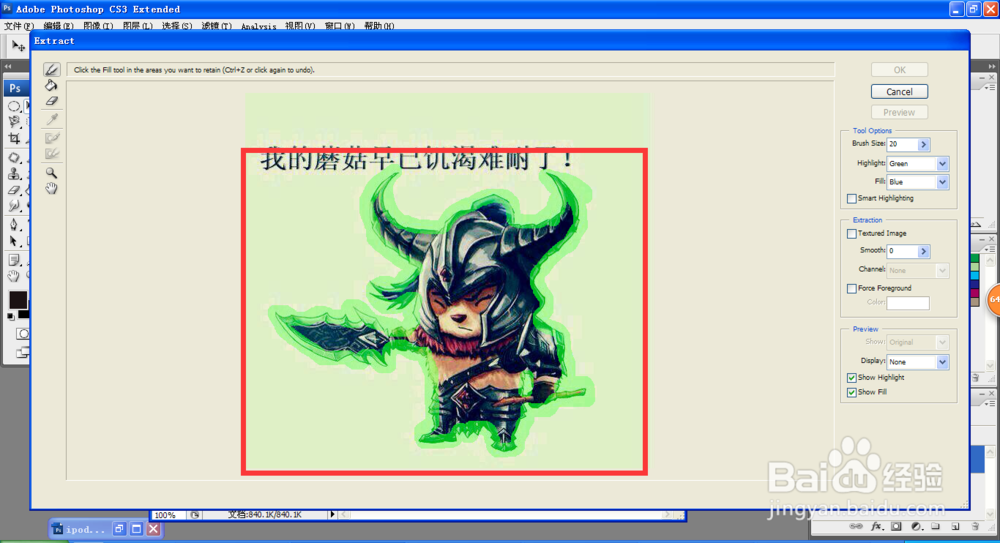Open the 滤镜 (Filter) menu
Image resolution: width=1000 pixels, height=543 pixels.
click(216, 26)
